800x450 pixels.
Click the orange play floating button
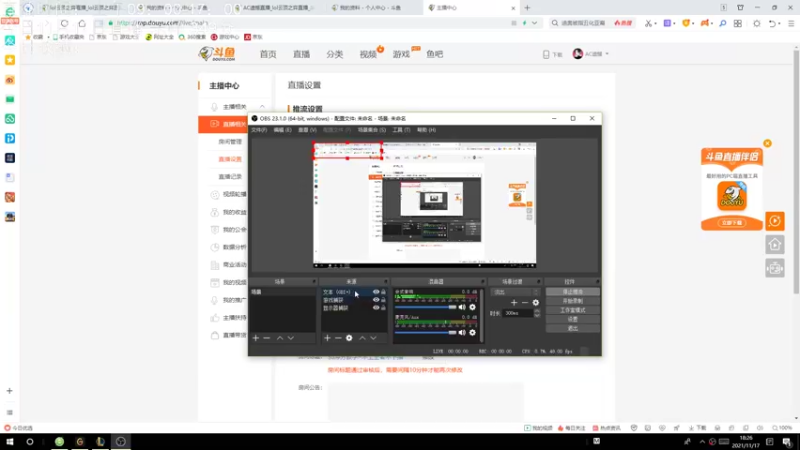(775, 221)
